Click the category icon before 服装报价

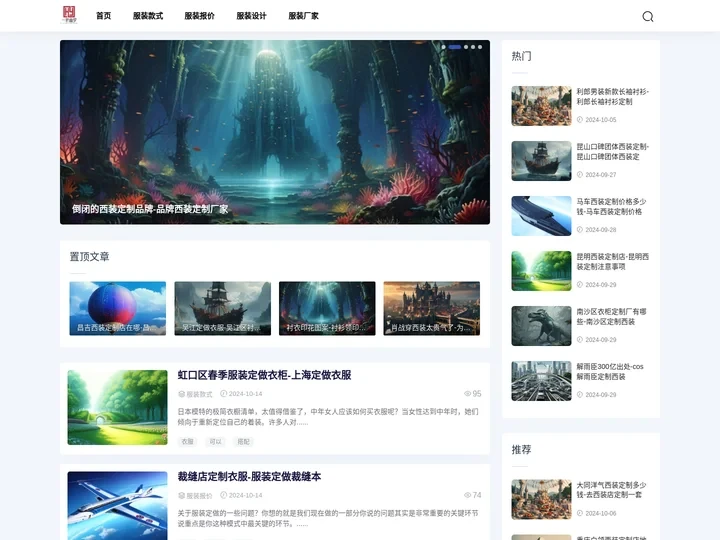coord(181,495)
